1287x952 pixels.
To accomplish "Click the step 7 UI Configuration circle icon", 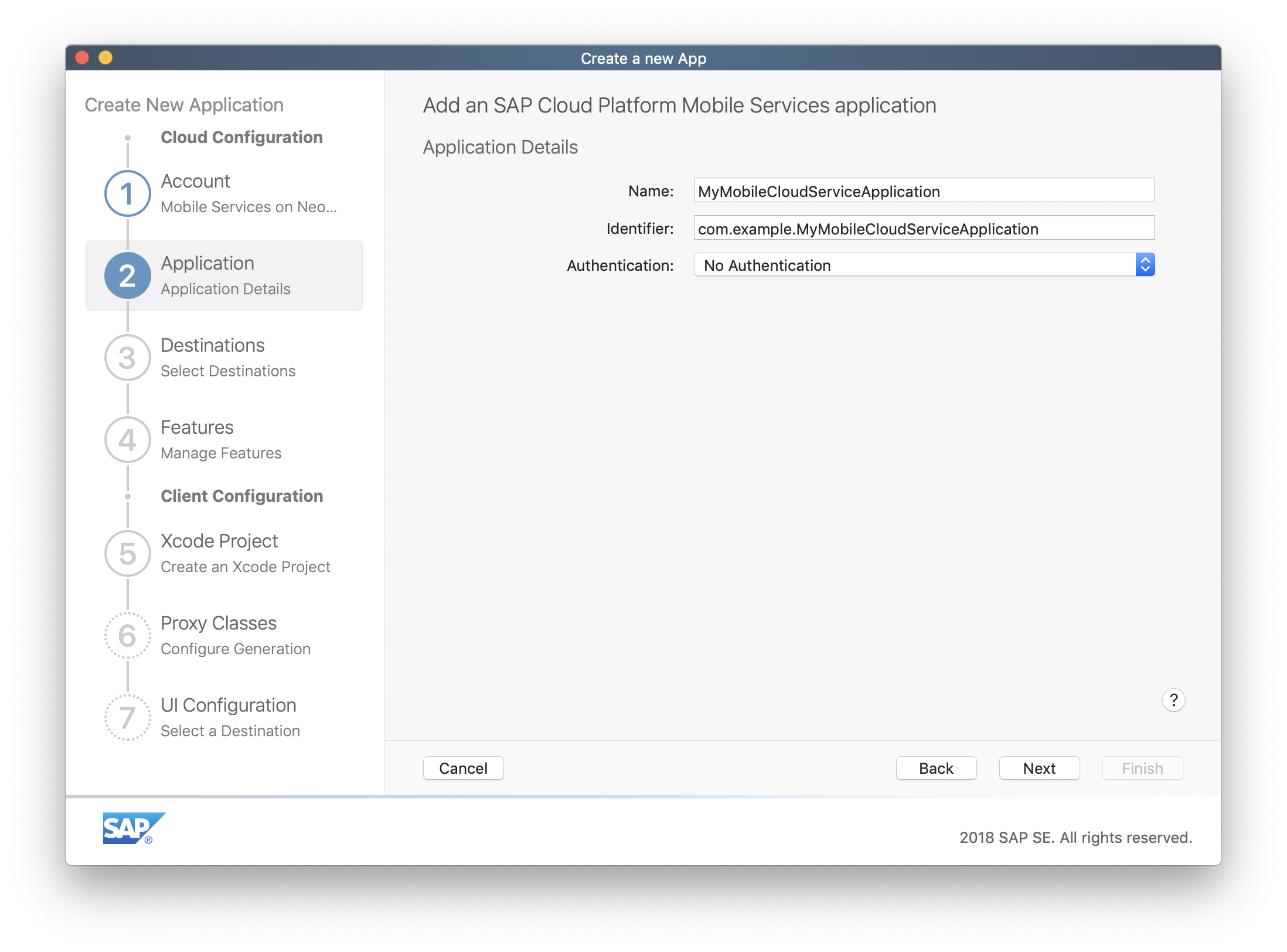I will pyautogui.click(x=127, y=718).
